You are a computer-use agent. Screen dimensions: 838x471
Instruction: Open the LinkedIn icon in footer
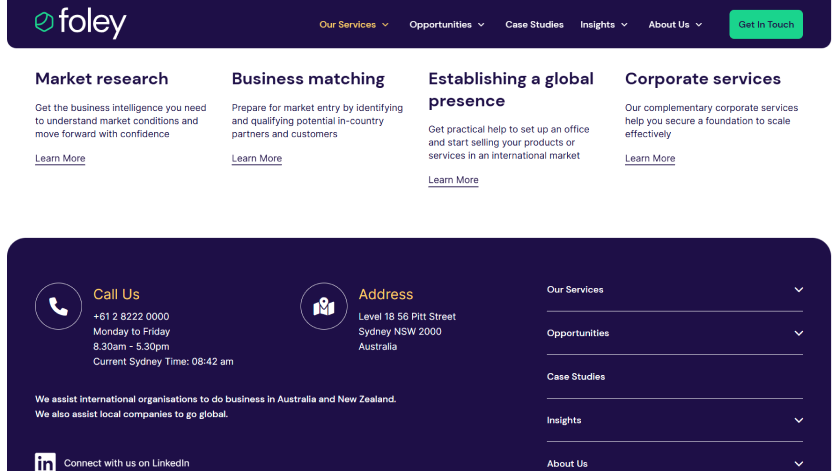pyautogui.click(x=45, y=462)
